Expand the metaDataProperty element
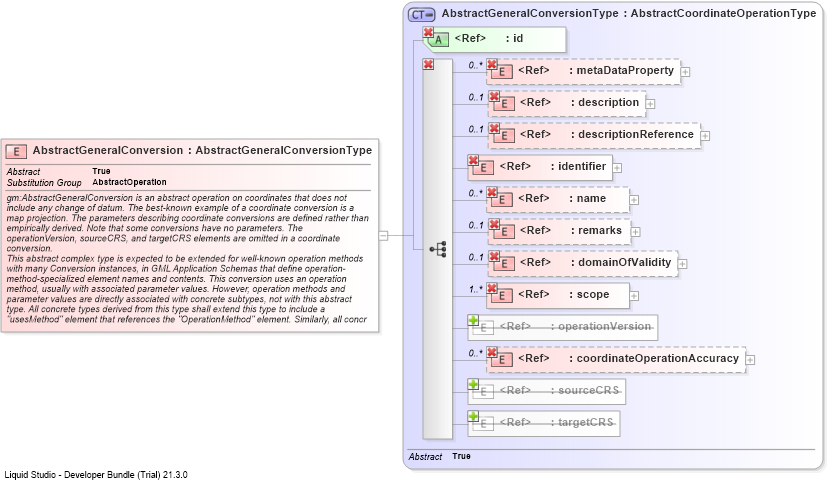The height and width of the screenshot is (480, 827). point(685,72)
